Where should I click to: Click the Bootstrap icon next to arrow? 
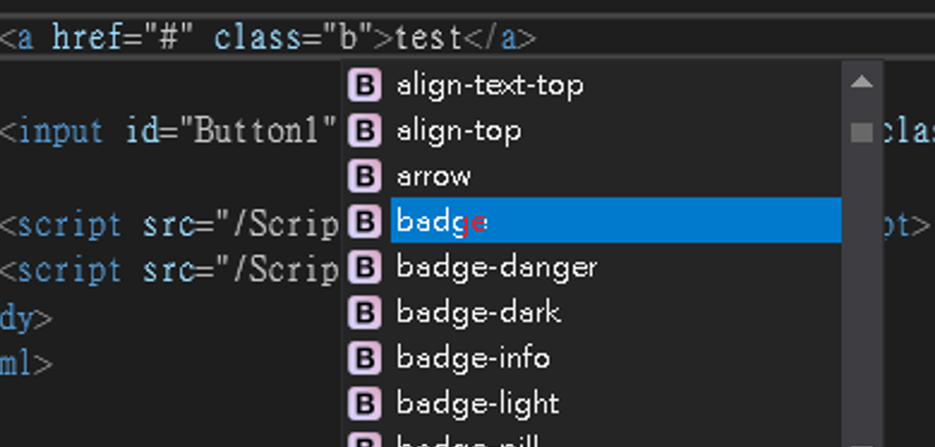click(x=364, y=176)
